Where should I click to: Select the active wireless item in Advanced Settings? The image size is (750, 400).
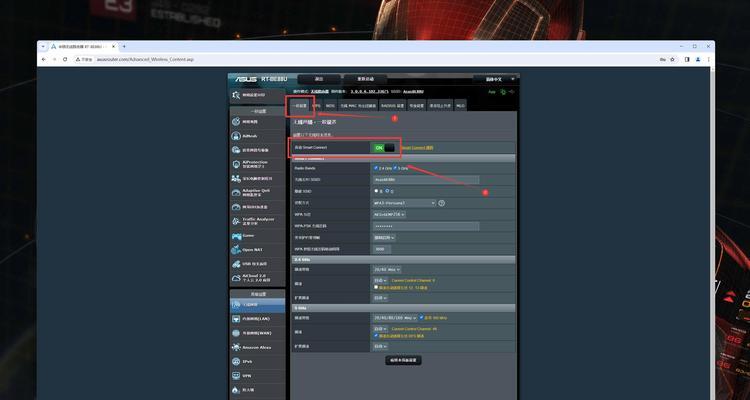[257, 304]
